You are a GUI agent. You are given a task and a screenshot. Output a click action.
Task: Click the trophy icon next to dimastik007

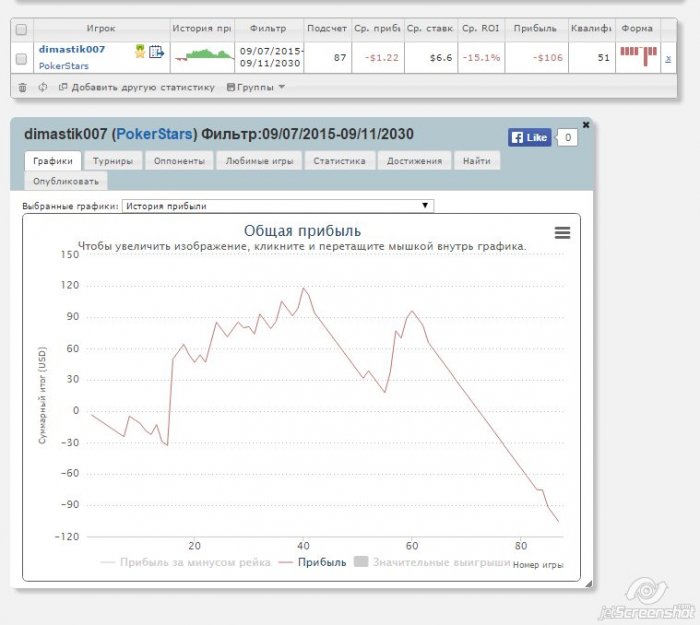[x=140, y=51]
